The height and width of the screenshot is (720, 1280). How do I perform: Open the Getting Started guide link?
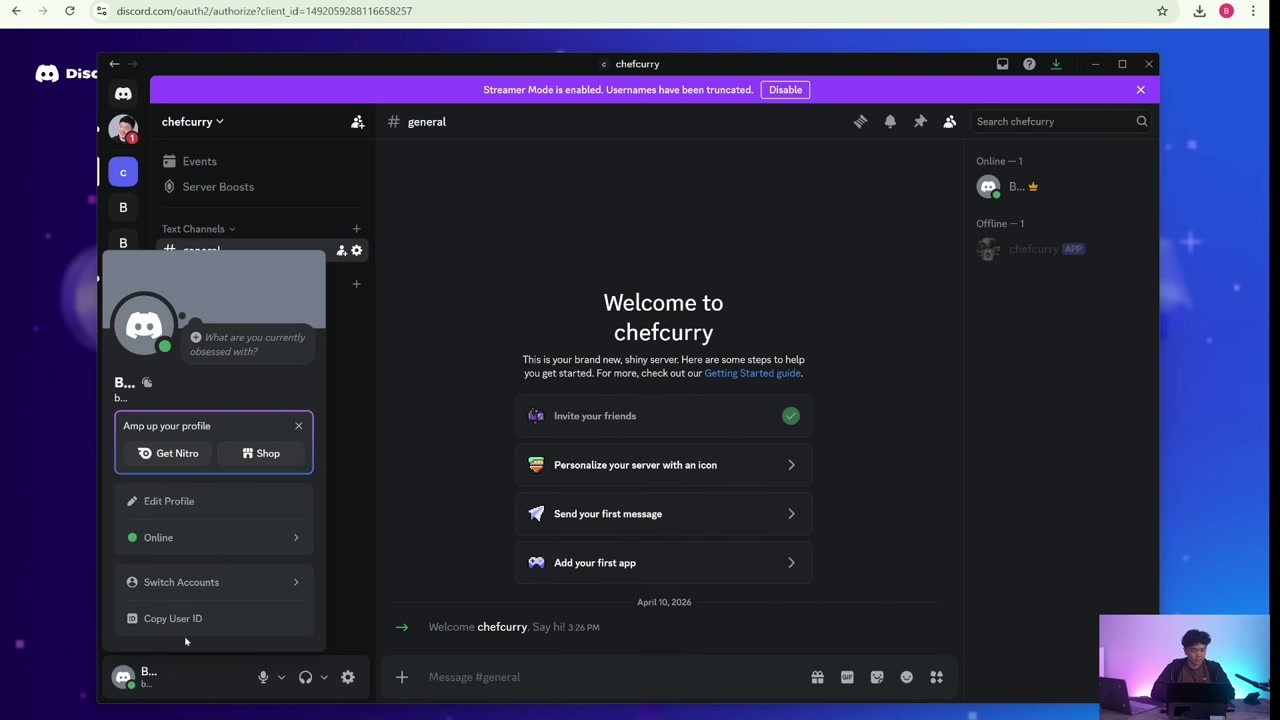click(752, 373)
